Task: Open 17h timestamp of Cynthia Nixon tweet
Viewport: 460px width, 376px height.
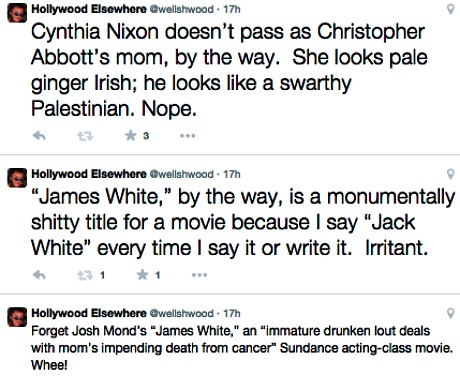Action: [x=232, y=9]
